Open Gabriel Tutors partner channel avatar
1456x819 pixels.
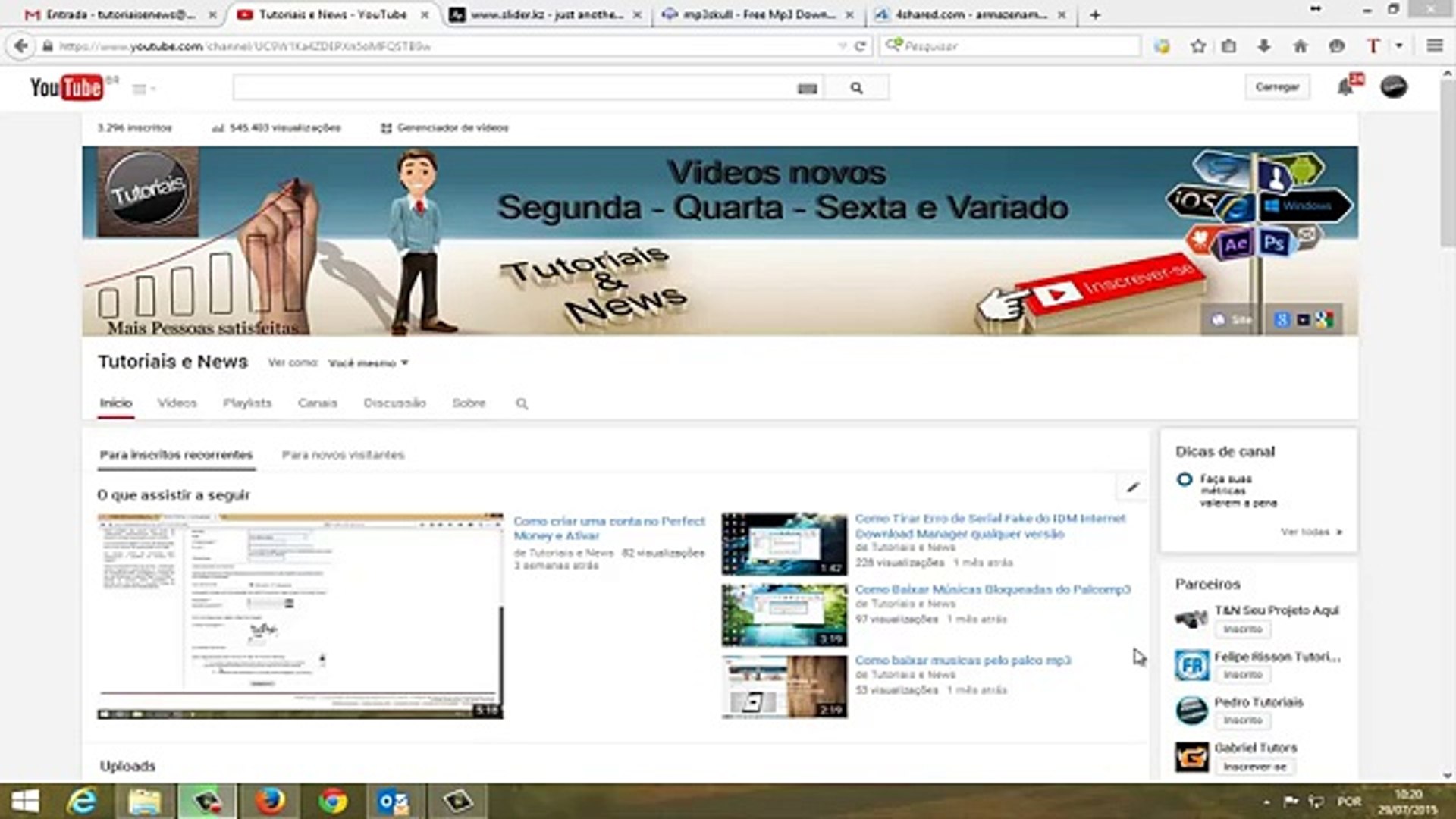click(x=1191, y=757)
